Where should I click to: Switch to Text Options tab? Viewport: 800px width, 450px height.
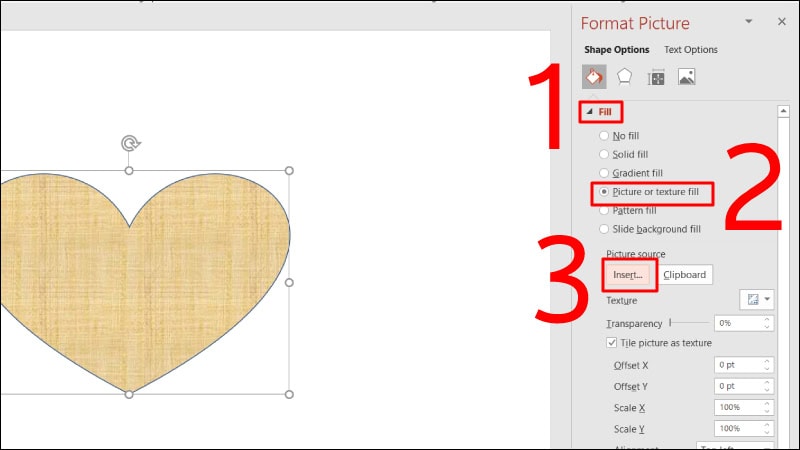(x=690, y=49)
